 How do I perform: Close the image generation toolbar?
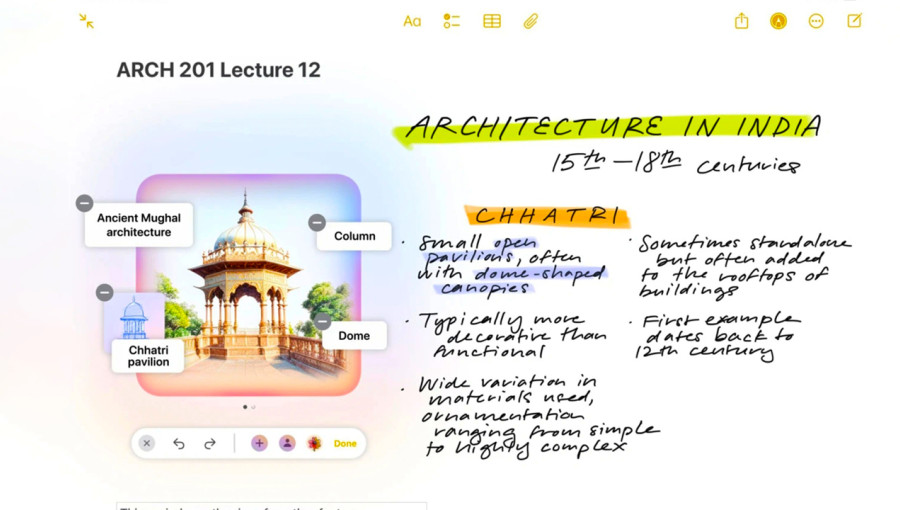tap(147, 443)
